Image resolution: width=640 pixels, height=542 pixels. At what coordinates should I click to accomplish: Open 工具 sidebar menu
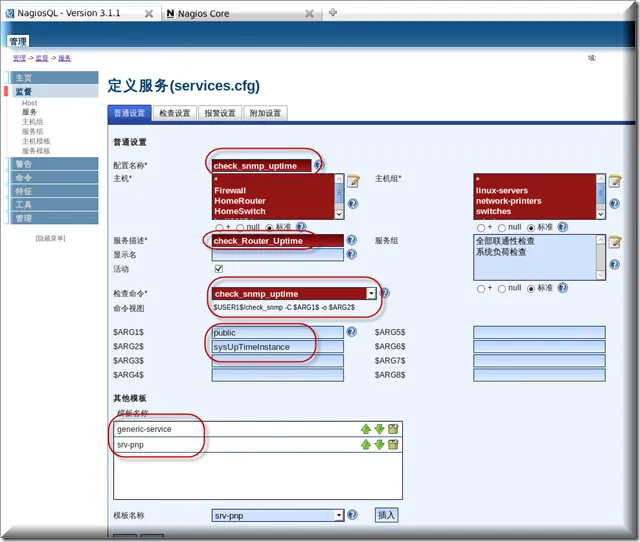pos(54,204)
